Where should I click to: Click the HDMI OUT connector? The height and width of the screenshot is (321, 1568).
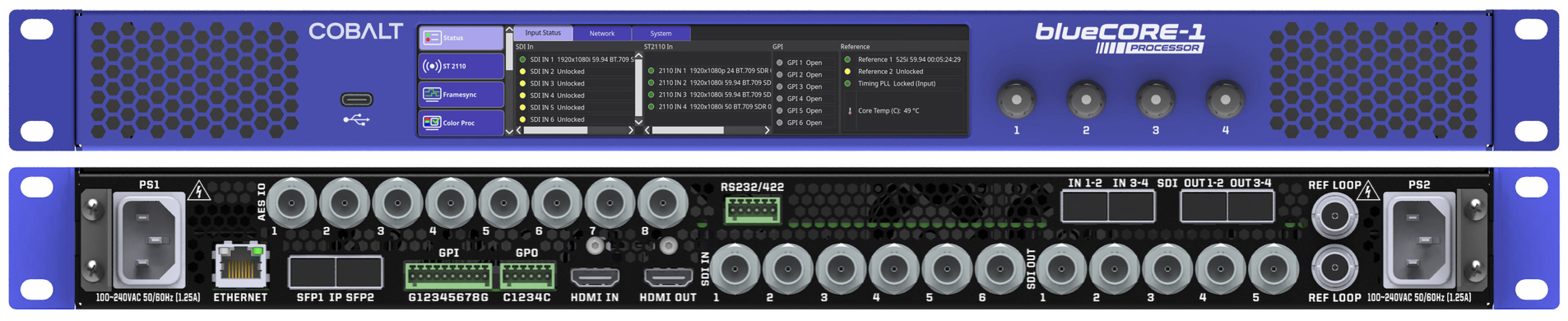[668, 277]
